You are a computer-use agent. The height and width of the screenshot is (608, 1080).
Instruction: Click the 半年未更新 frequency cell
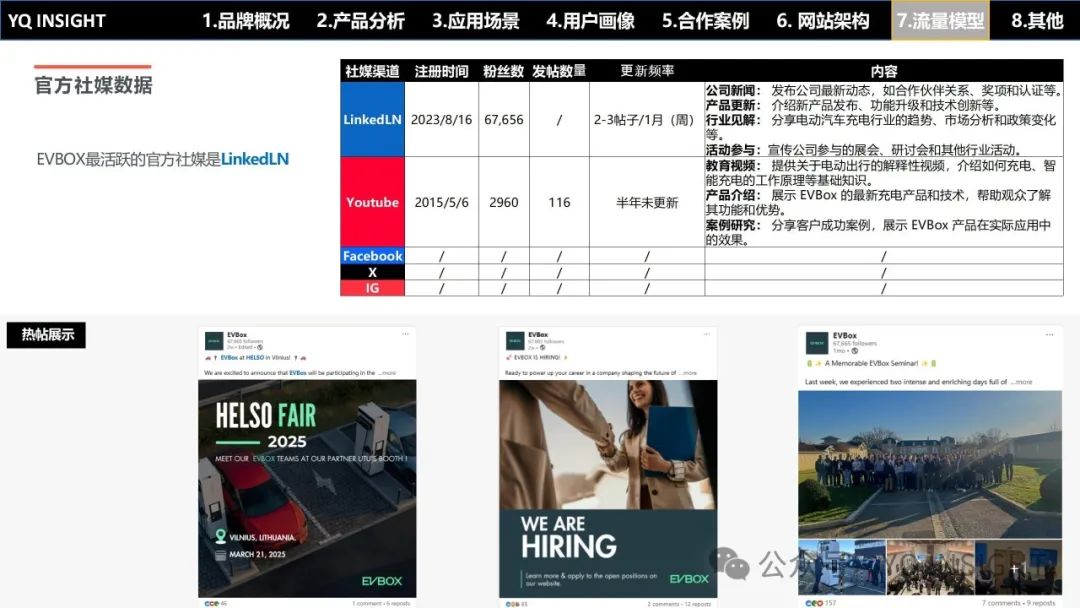click(x=647, y=202)
